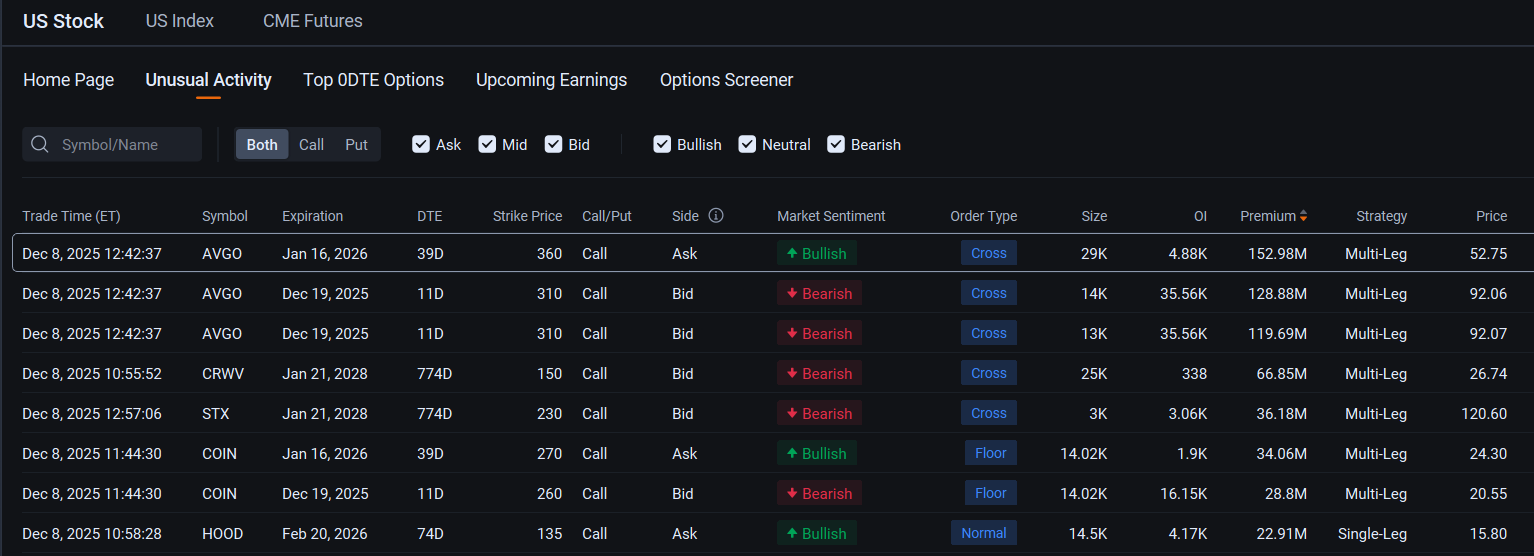1534x556 pixels.
Task: Open Top 0DTE Options tab
Action: 373,80
